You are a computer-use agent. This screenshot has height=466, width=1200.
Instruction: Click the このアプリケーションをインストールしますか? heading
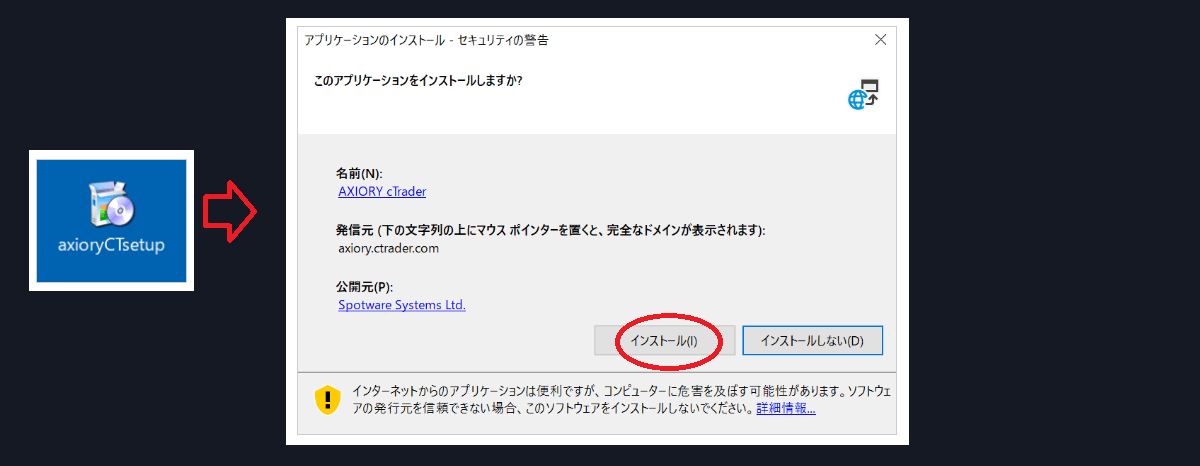(x=419, y=80)
